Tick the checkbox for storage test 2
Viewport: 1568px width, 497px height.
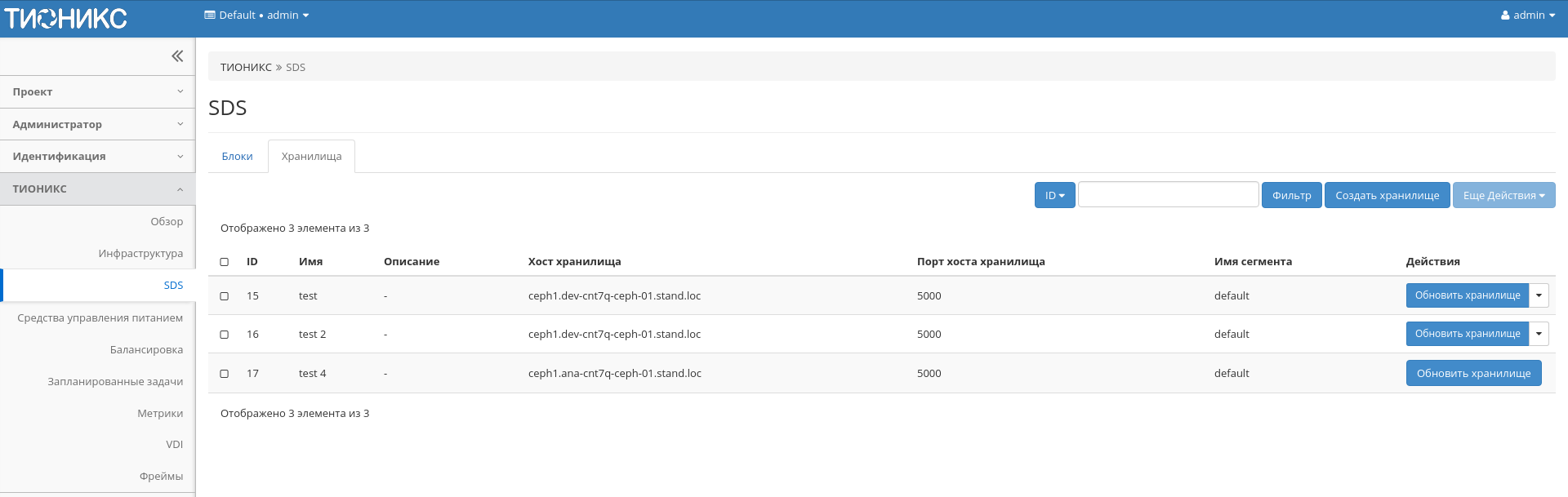point(225,335)
